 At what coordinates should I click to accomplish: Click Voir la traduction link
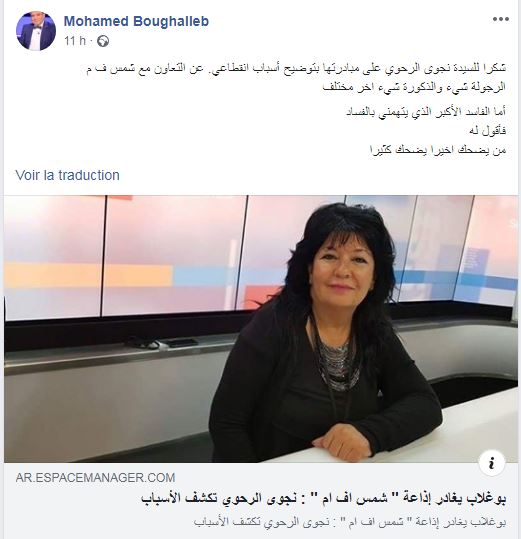pos(68,175)
